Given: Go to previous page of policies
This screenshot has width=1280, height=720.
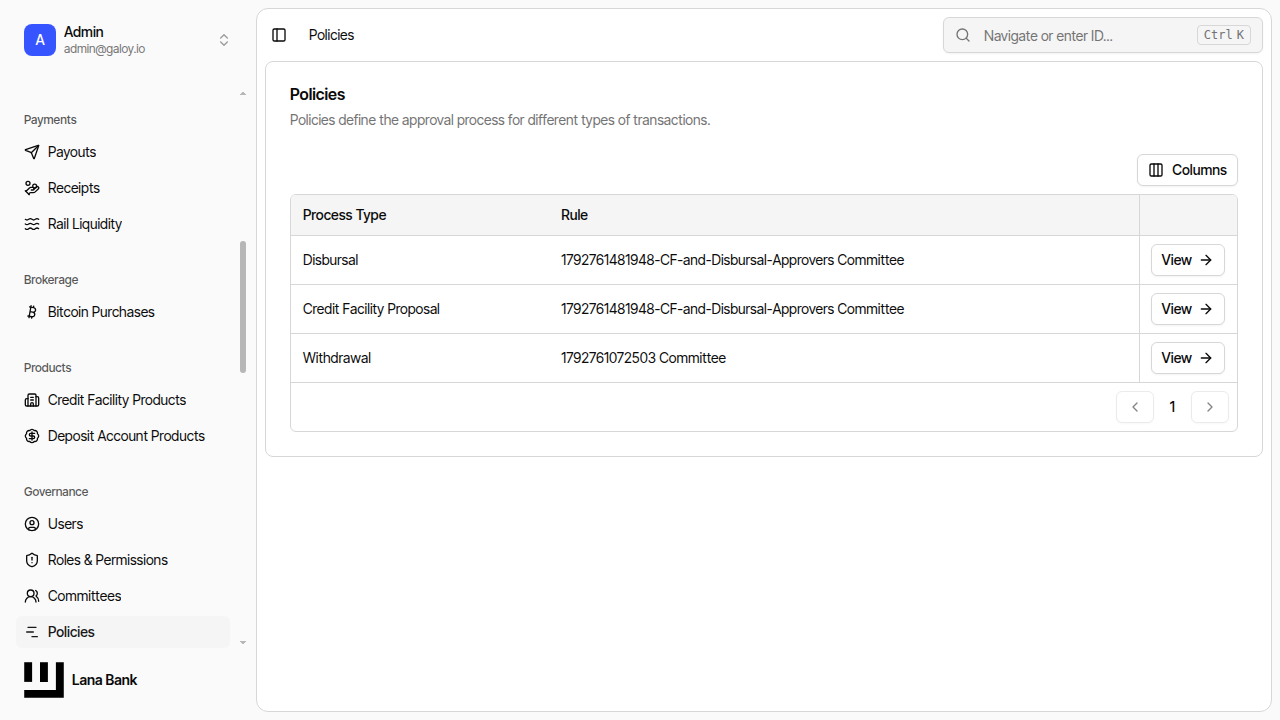Looking at the screenshot, I should pyautogui.click(x=1135, y=407).
